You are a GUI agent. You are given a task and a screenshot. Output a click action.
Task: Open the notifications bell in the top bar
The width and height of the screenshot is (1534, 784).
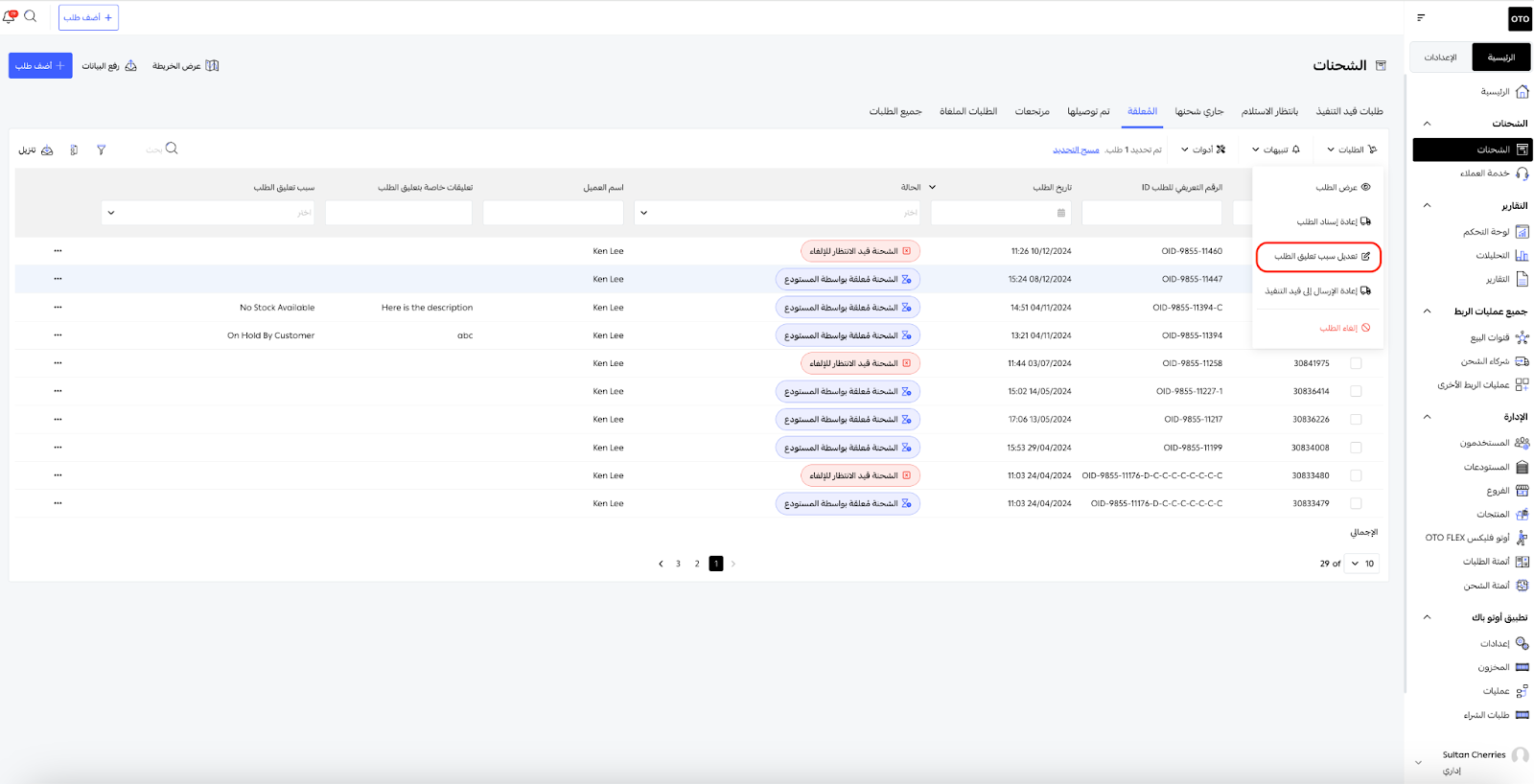11,16
